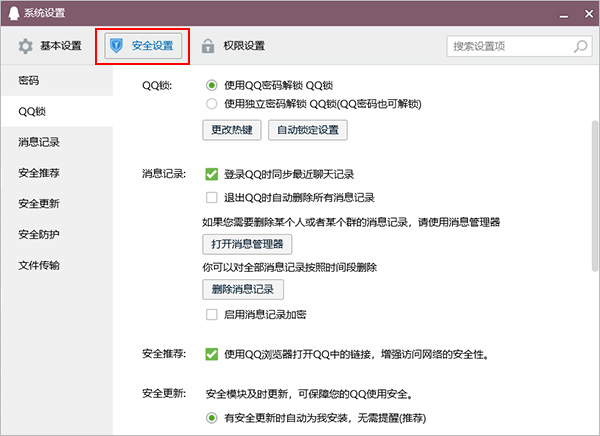The height and width of the screenshot is (436, 600).
Task: Click the magnifier search icon
Action: 580,46
